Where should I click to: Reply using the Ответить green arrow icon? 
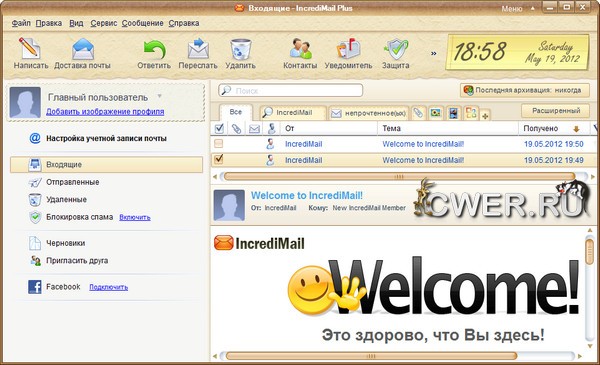(154, 49)
